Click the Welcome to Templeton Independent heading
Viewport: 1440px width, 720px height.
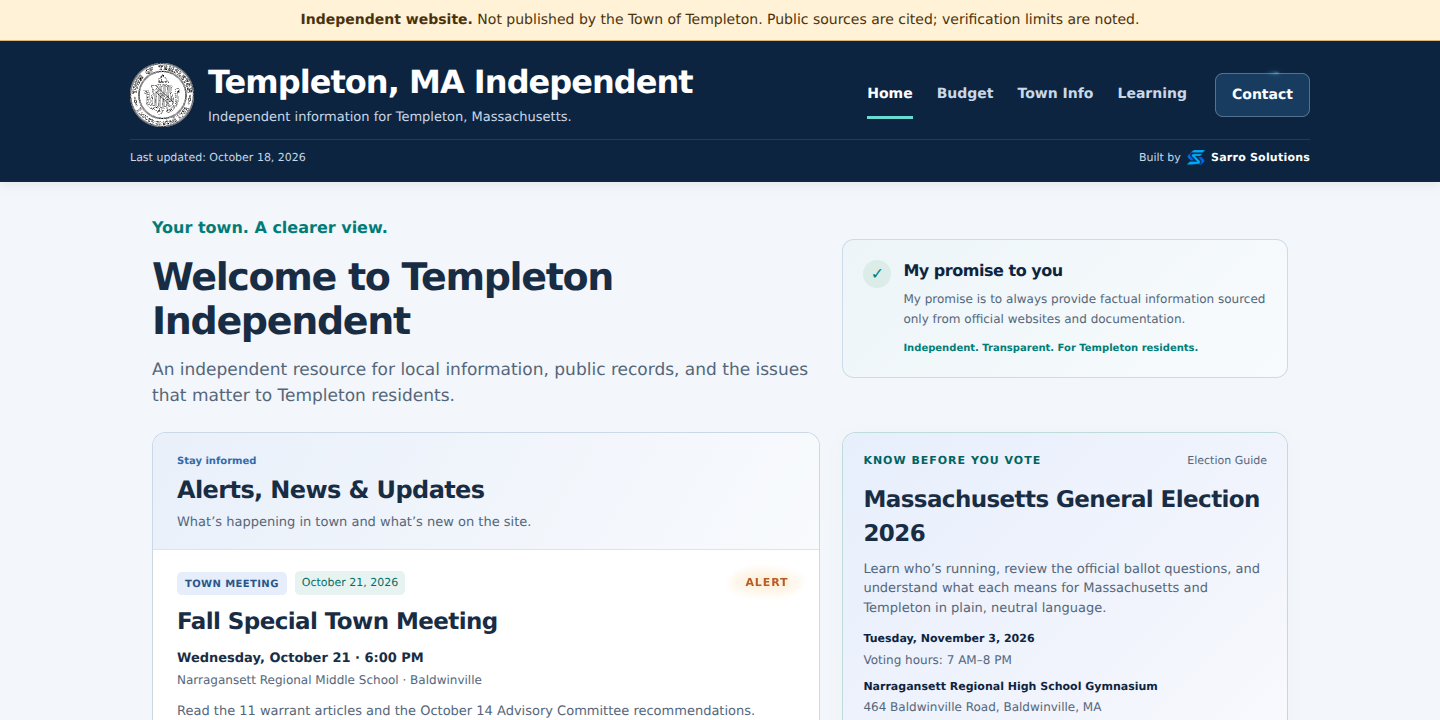pos(383,298)
